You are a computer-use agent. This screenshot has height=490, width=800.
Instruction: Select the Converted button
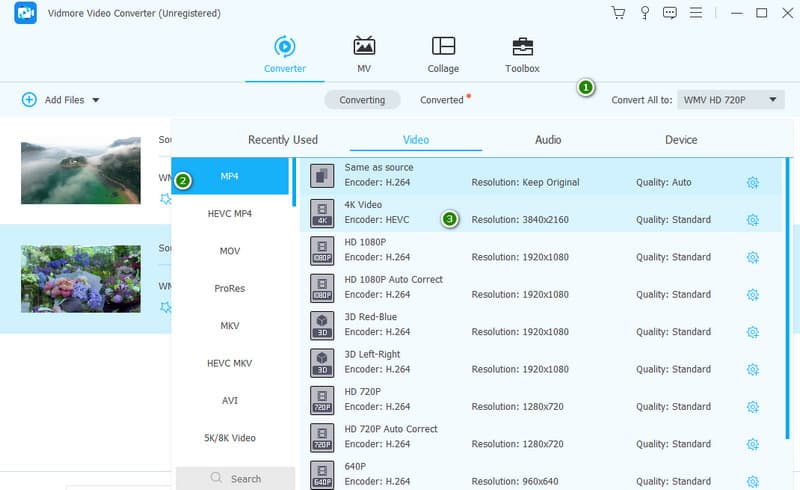(442, 100)
